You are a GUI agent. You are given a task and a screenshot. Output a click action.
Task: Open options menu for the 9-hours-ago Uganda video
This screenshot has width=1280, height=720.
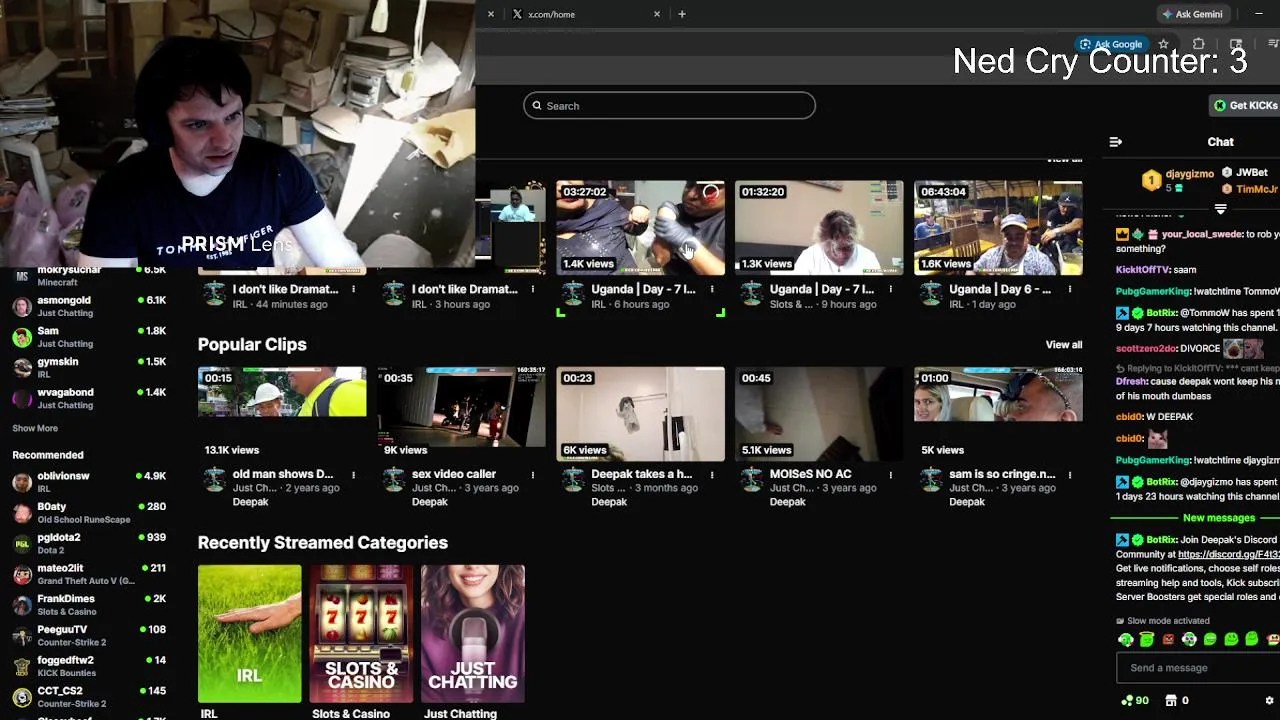[x=890, y=290]
